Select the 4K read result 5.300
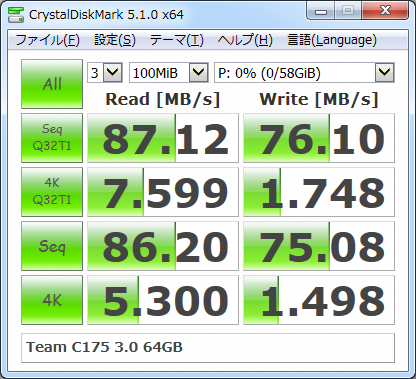Viewport: 416px width, 379px height. point(163,300)
